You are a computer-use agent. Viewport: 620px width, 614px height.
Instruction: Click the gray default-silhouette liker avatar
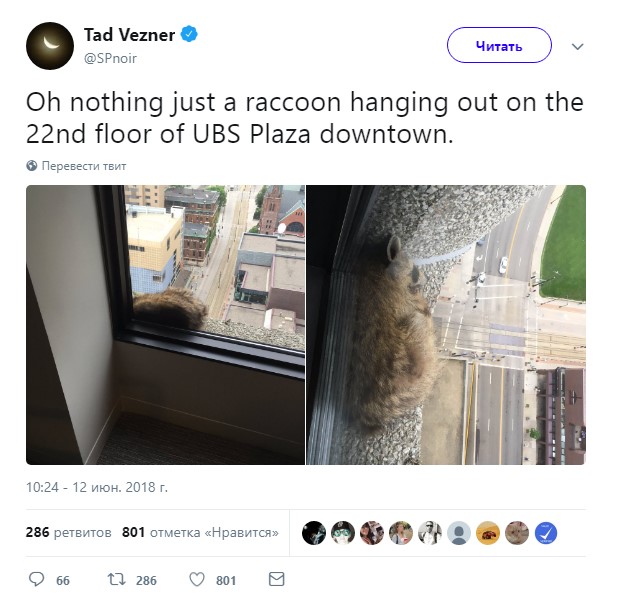[459, 533]
